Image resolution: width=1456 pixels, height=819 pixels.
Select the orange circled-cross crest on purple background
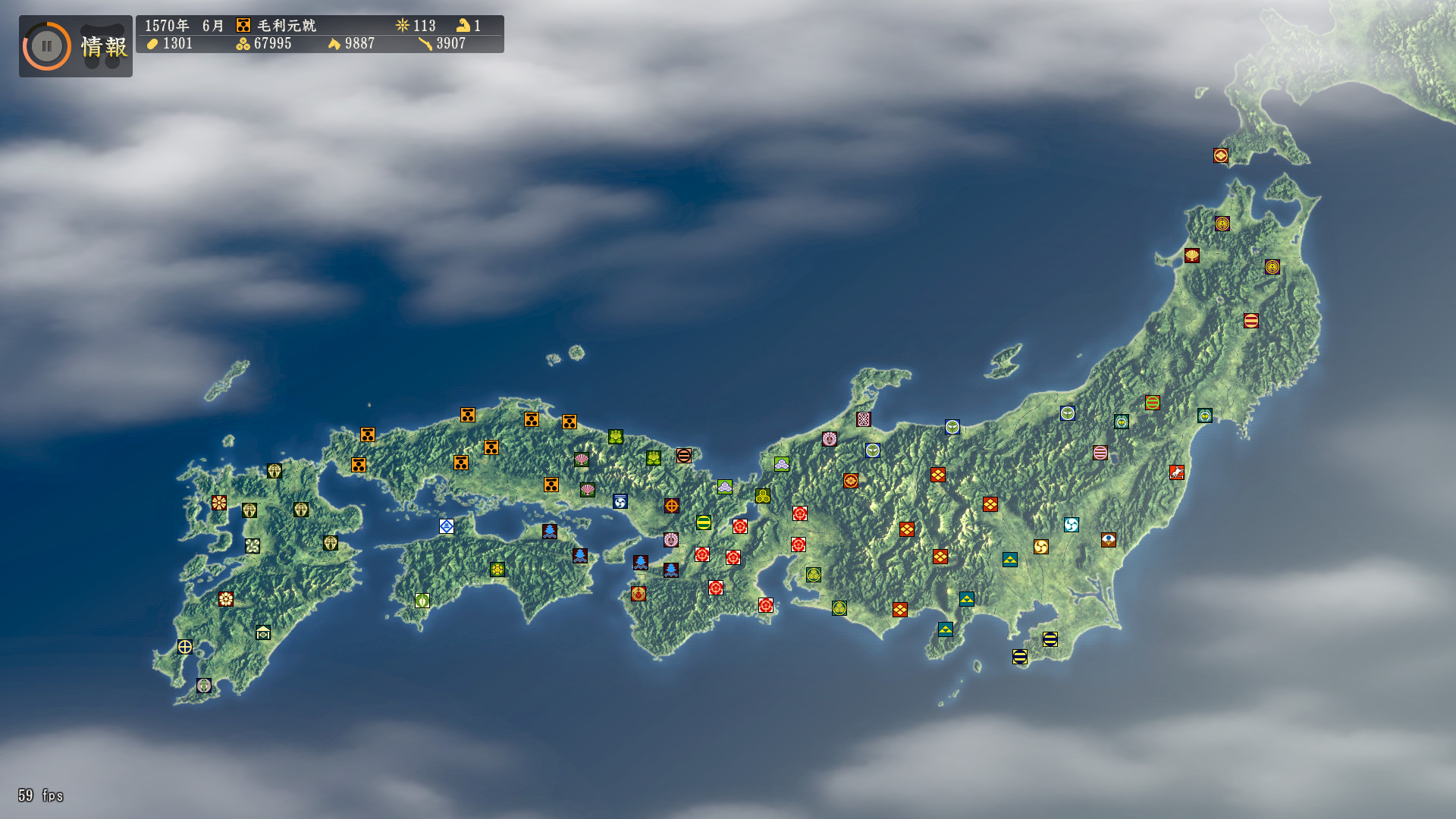click(672, 506)
